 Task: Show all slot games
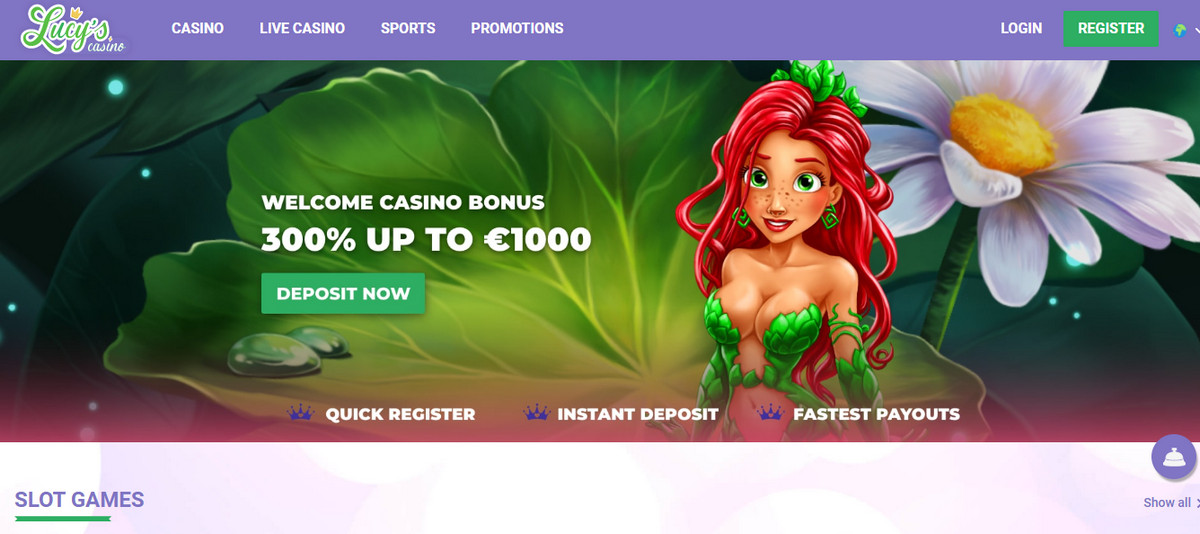pyautogui.click(x=1167, y=503)
